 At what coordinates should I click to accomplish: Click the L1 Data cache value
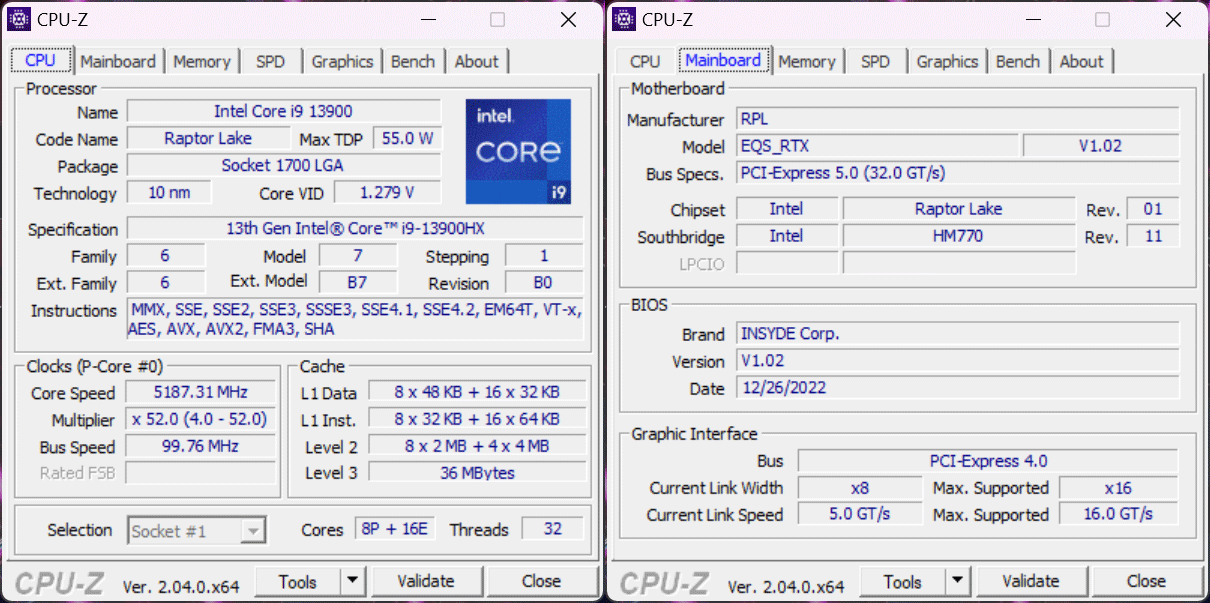[477, 393]
